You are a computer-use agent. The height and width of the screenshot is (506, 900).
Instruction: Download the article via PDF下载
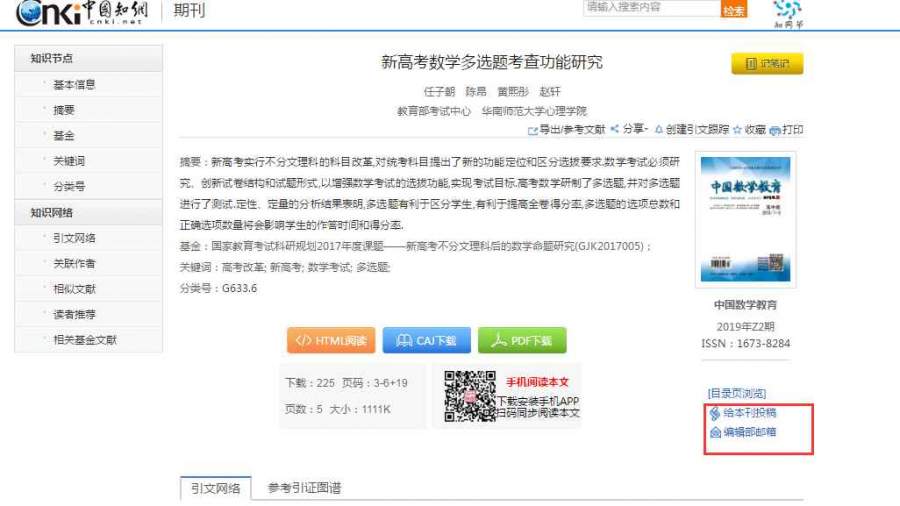click(x=521, y=340)
